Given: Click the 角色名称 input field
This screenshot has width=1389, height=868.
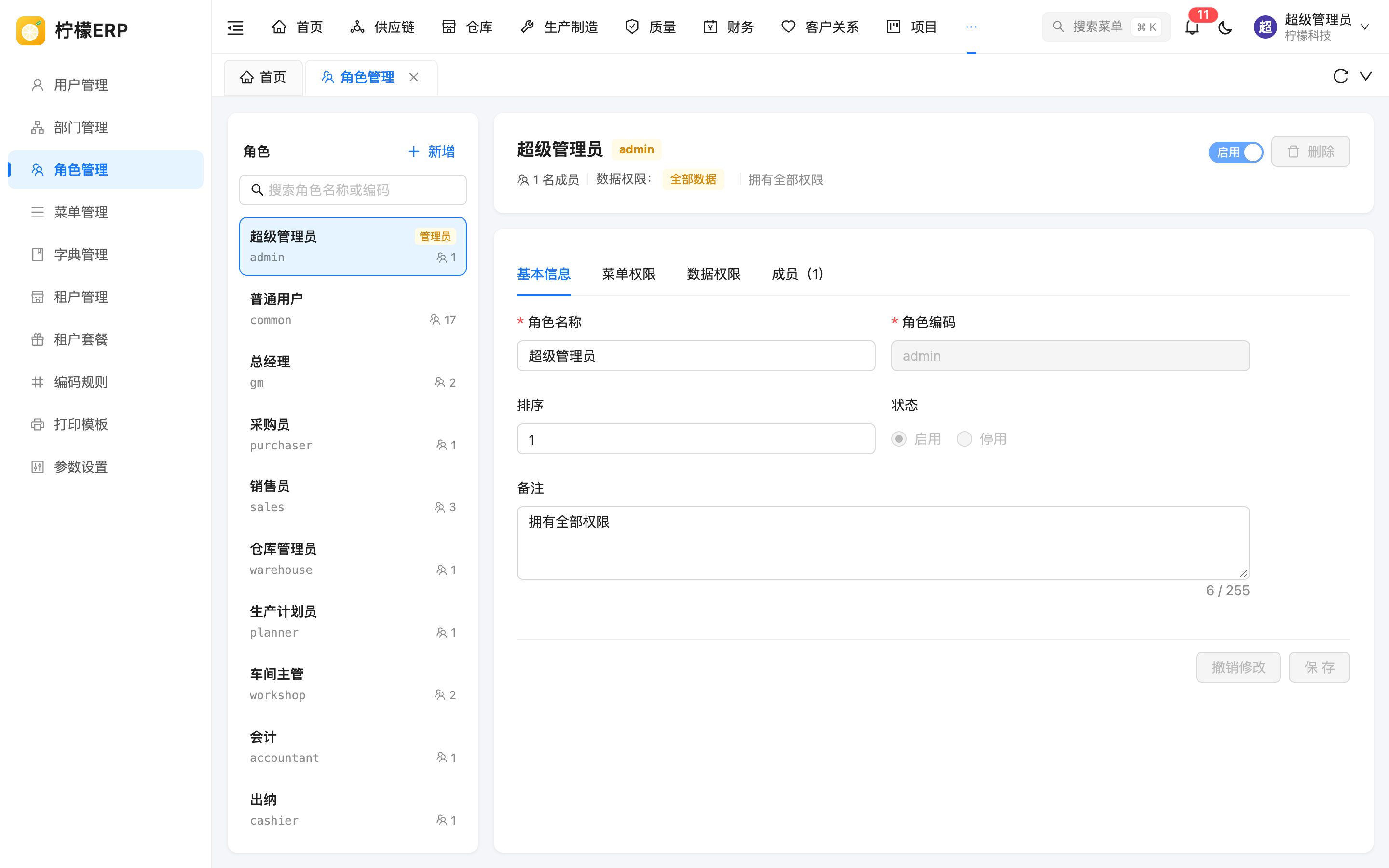Looking at the screenshot, I should (x=695, y=356).
